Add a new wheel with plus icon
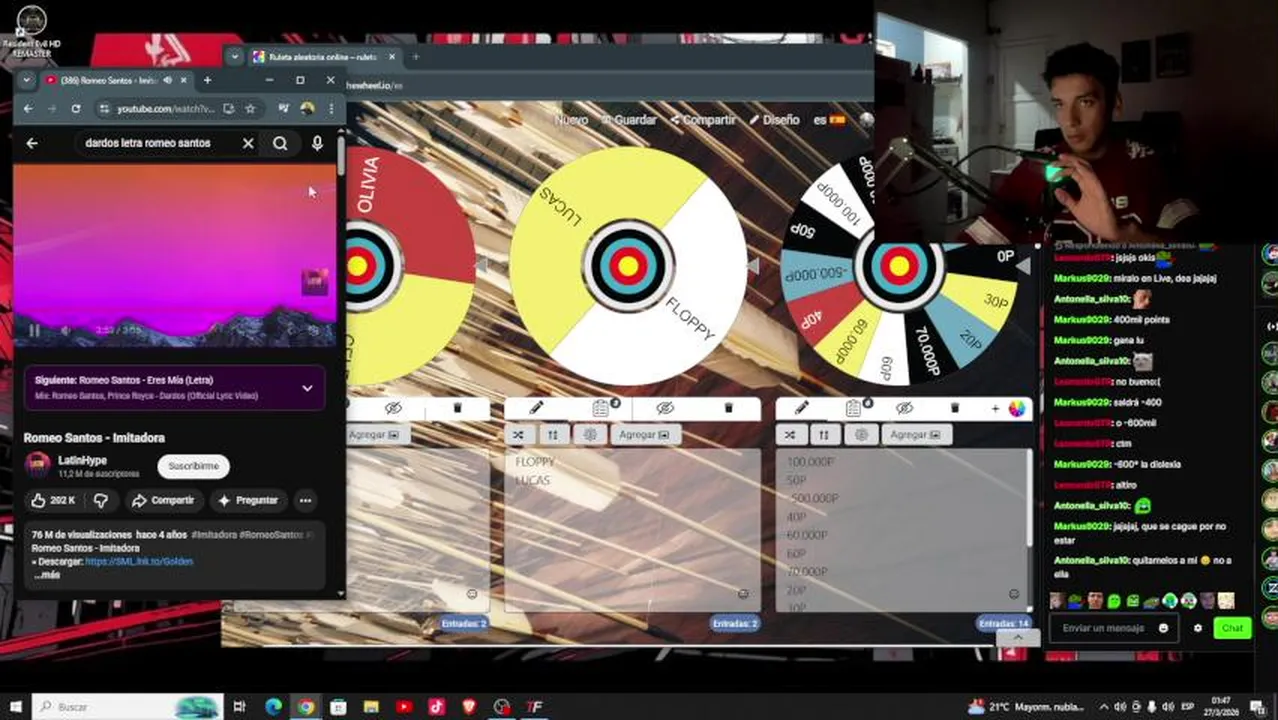The width and height of the screenshot is (1278, 720). (995, 408)
